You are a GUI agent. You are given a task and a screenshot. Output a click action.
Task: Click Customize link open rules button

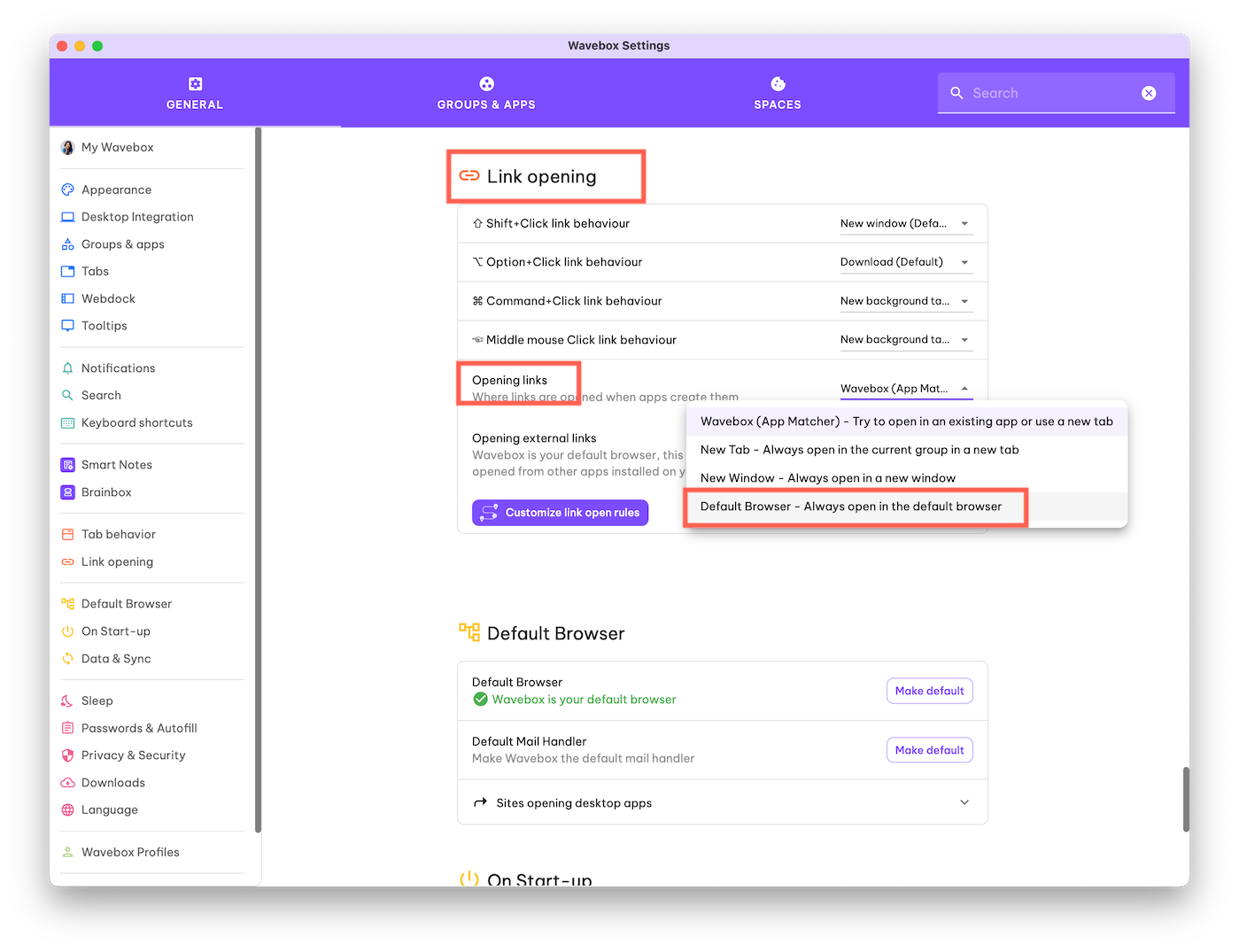coord(560,513)
